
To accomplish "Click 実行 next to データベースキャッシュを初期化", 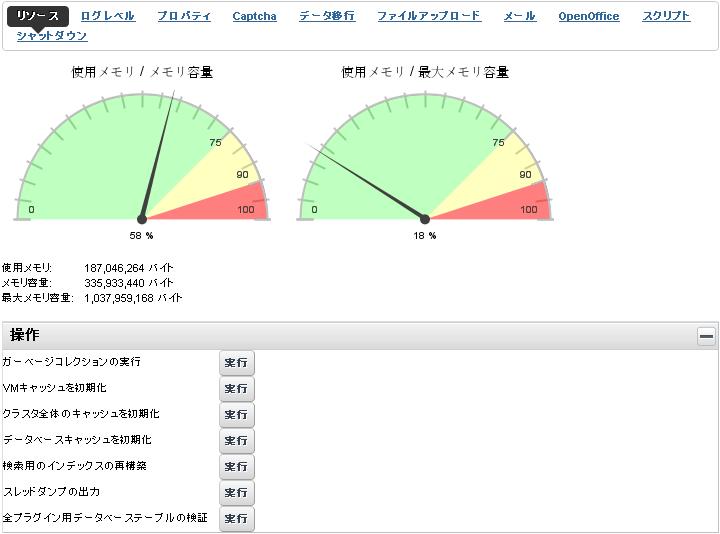I will point(236,440).
